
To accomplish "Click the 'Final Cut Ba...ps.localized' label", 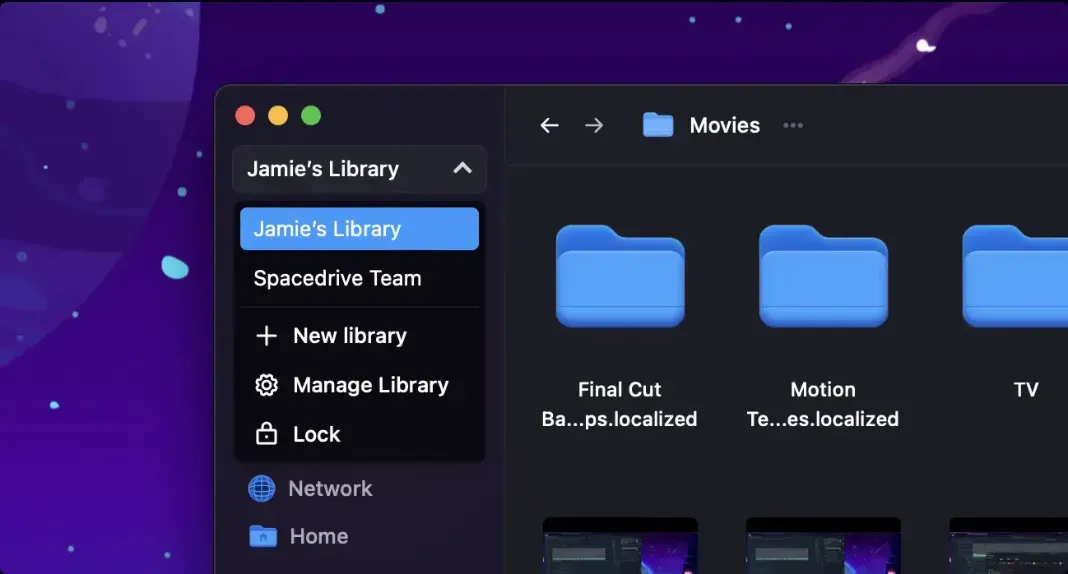I will (619, 404).
